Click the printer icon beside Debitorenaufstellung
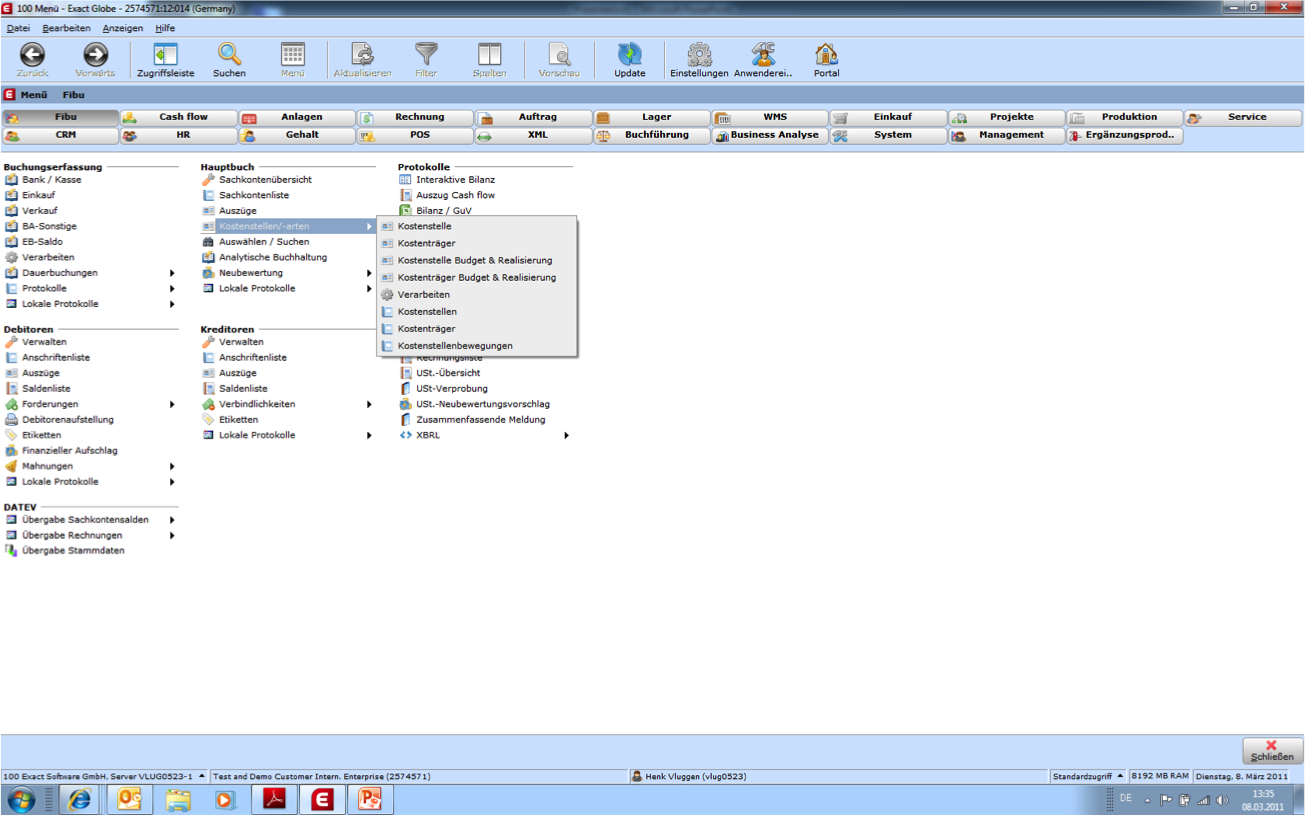This screenshot has height=816, width=1305. 11,420
